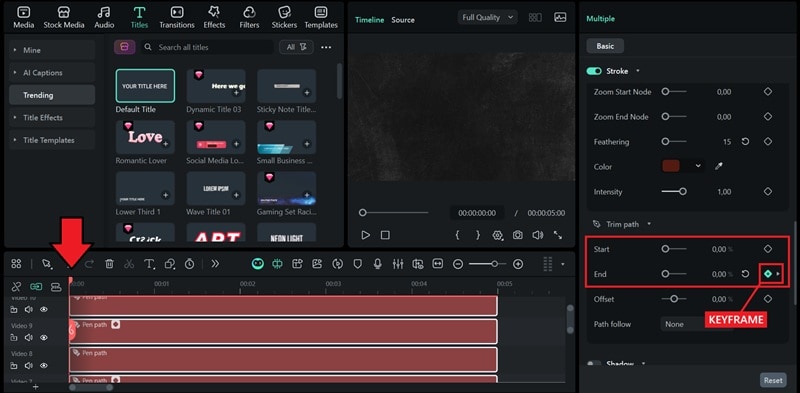The image size is (800, 393).
Task: Open the more options menu for titles
Action: click(x=326, y=47)
